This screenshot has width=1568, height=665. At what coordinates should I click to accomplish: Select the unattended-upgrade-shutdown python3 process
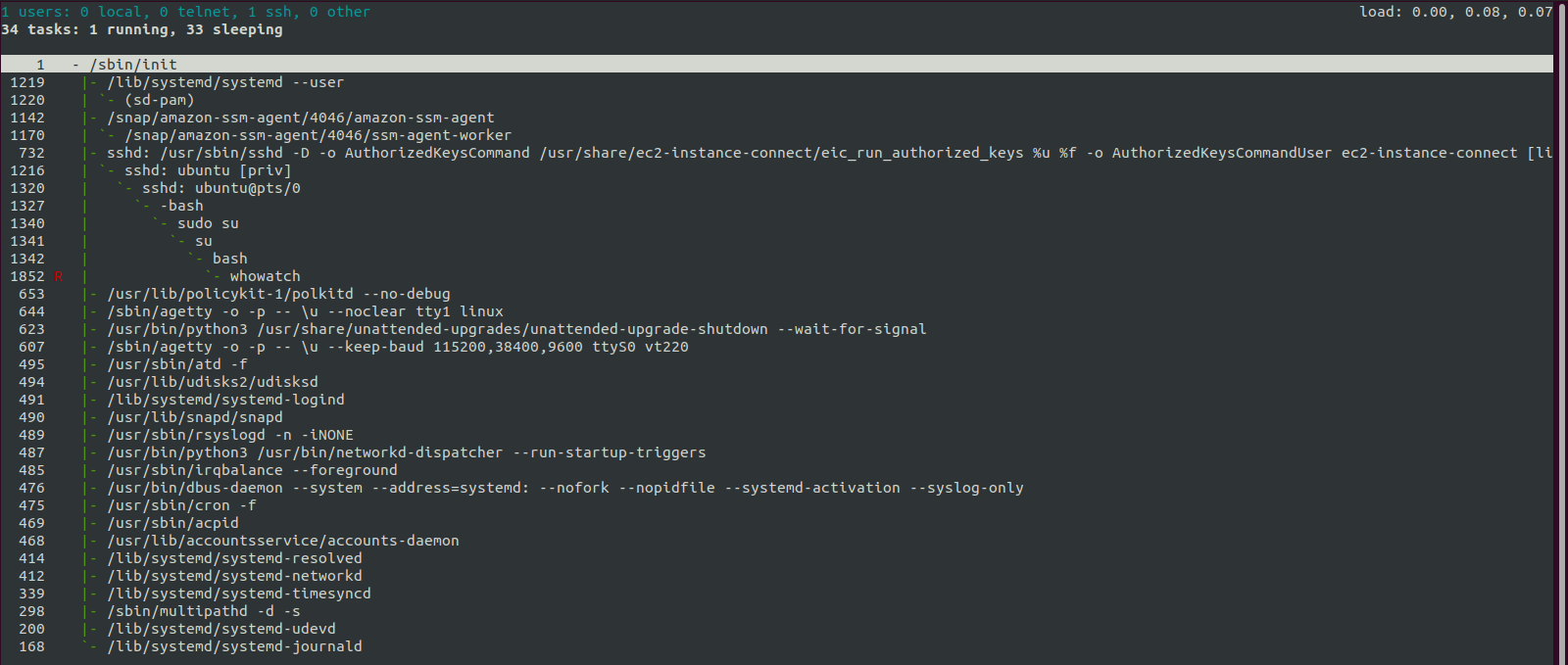click(516, 329)
